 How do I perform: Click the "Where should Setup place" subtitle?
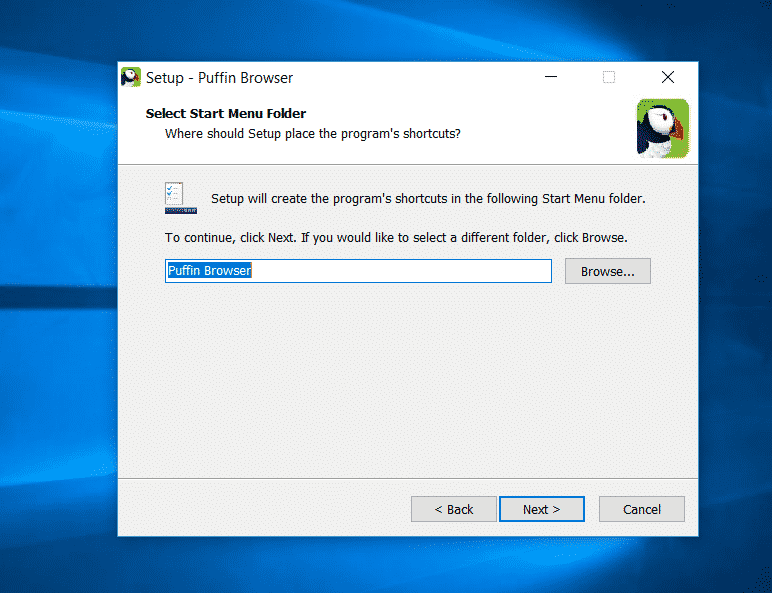pyautogui.click(x=312, y=134)
